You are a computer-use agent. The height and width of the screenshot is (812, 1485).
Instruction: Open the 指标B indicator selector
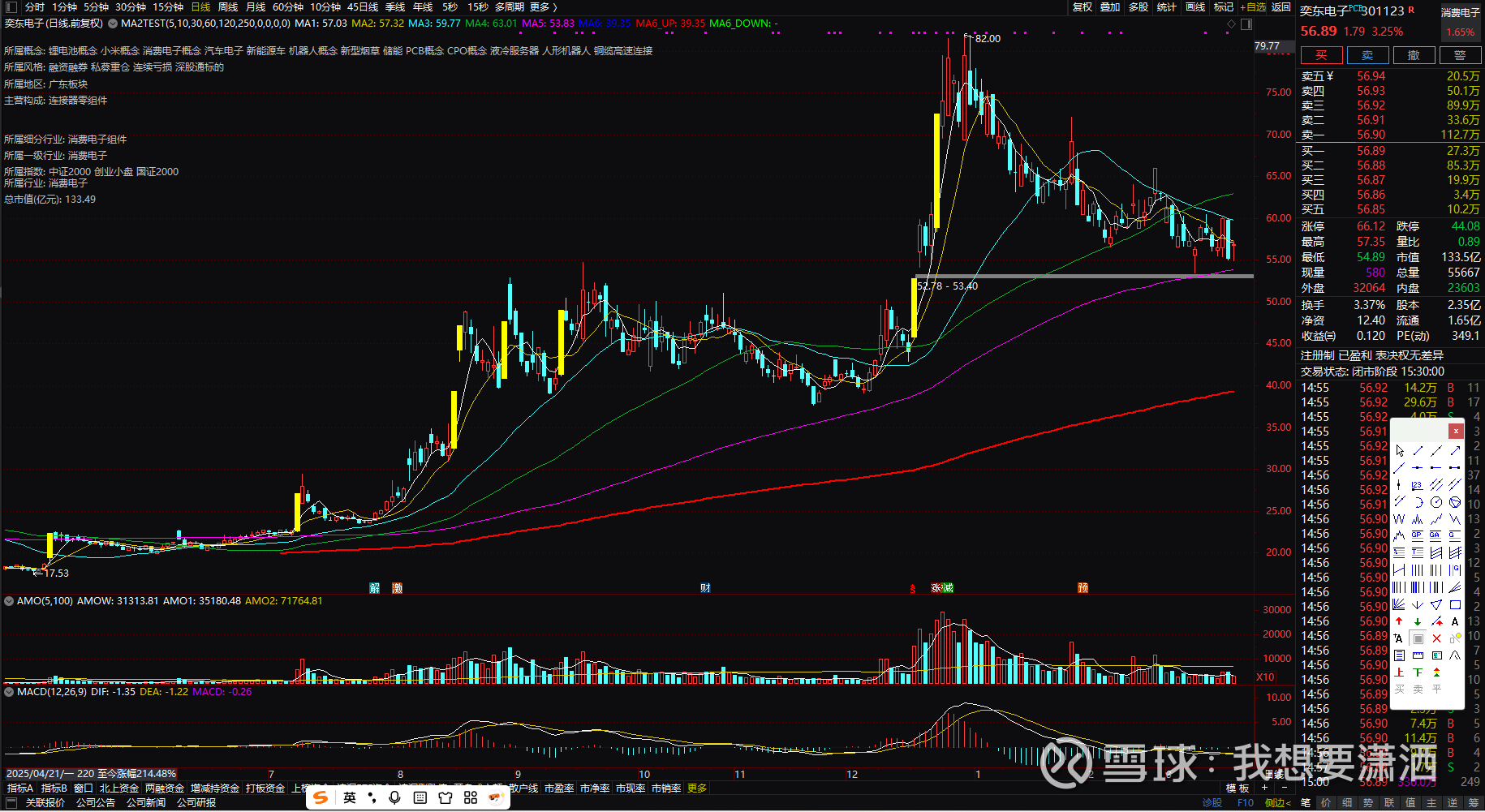coord(54,788)
